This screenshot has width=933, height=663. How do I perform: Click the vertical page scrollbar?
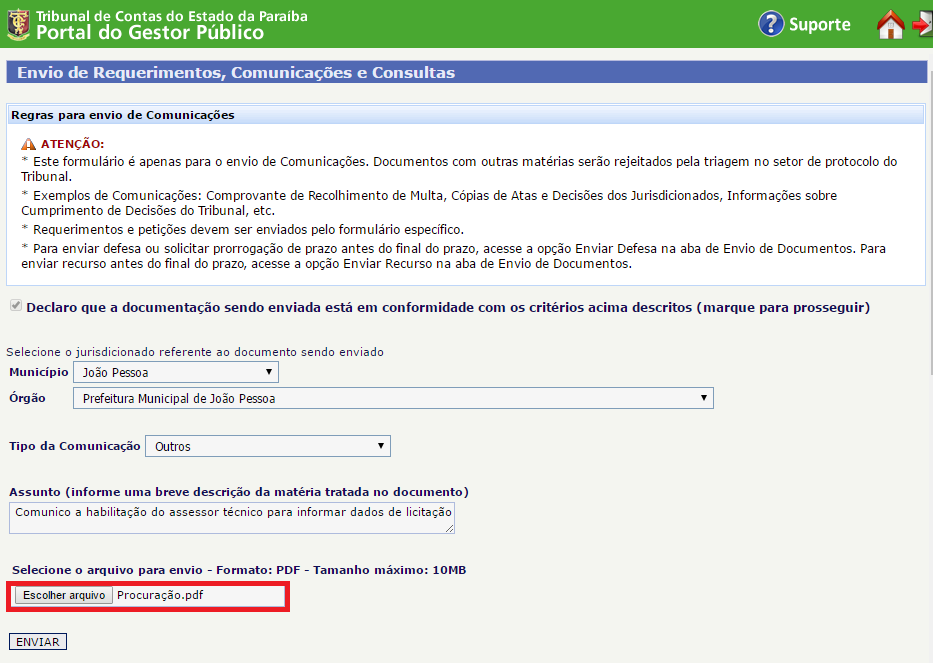[929, 200]
